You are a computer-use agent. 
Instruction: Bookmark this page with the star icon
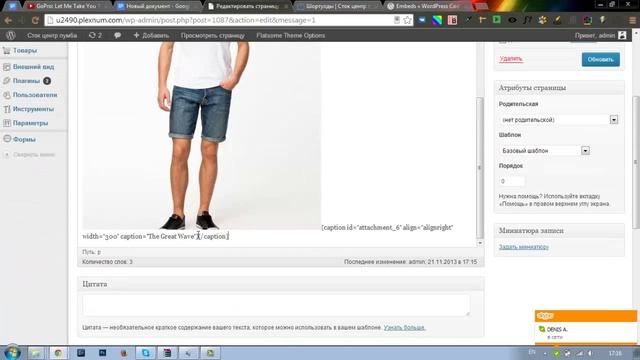point(407,20)
